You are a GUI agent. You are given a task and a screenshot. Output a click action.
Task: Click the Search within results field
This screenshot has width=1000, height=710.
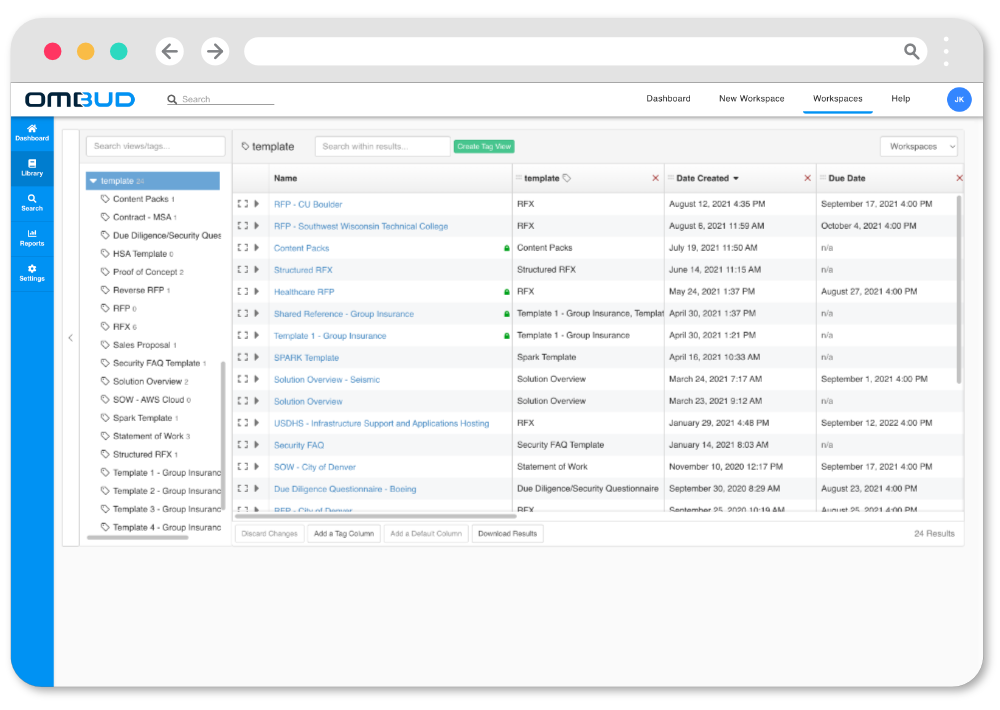(x=383, y=146)
